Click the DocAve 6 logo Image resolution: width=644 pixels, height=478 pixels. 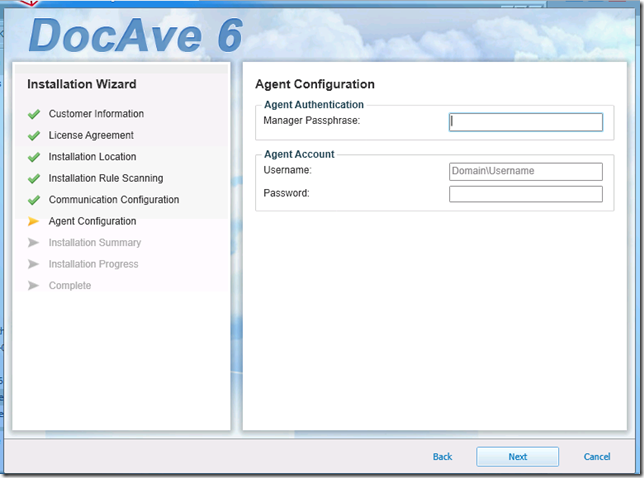[x=136, y=35]
